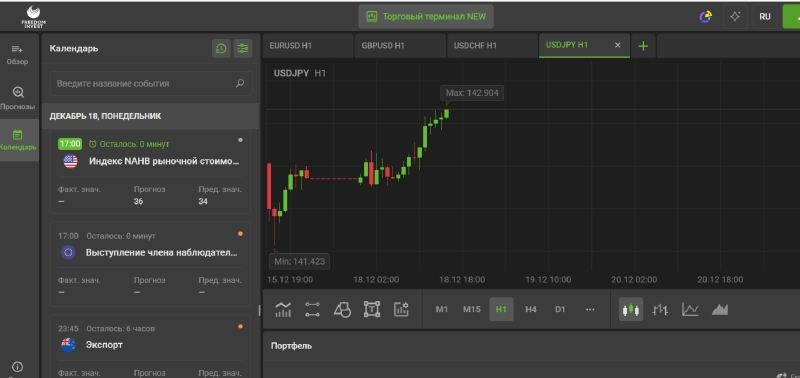The height and width of the screenshot is (378, 800).
Task: Open the RU language selector
Action: [x=765, y=16]
